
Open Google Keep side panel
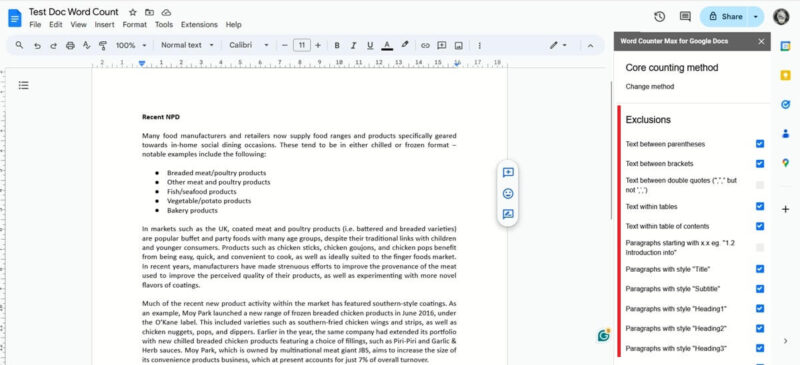click(785, 76)
